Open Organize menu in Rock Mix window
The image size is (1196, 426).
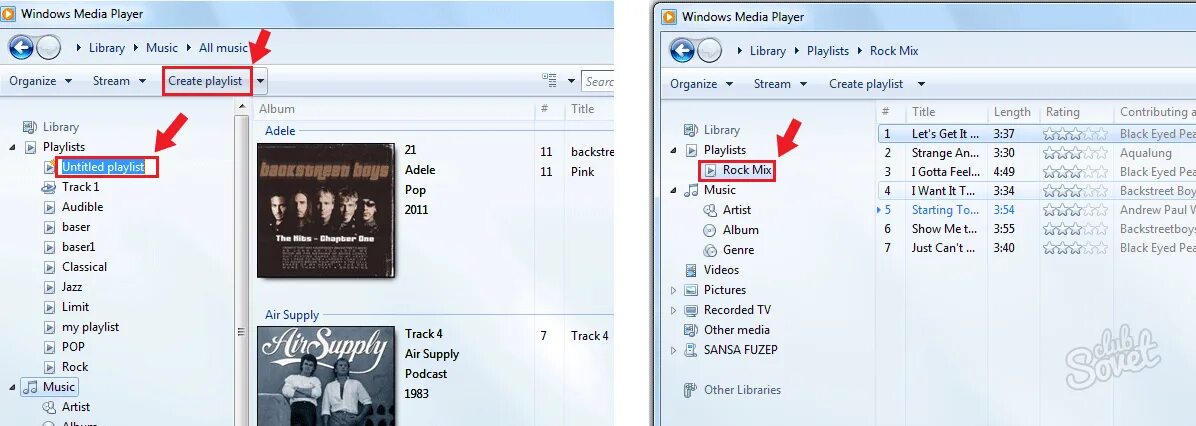click(702, 84)
